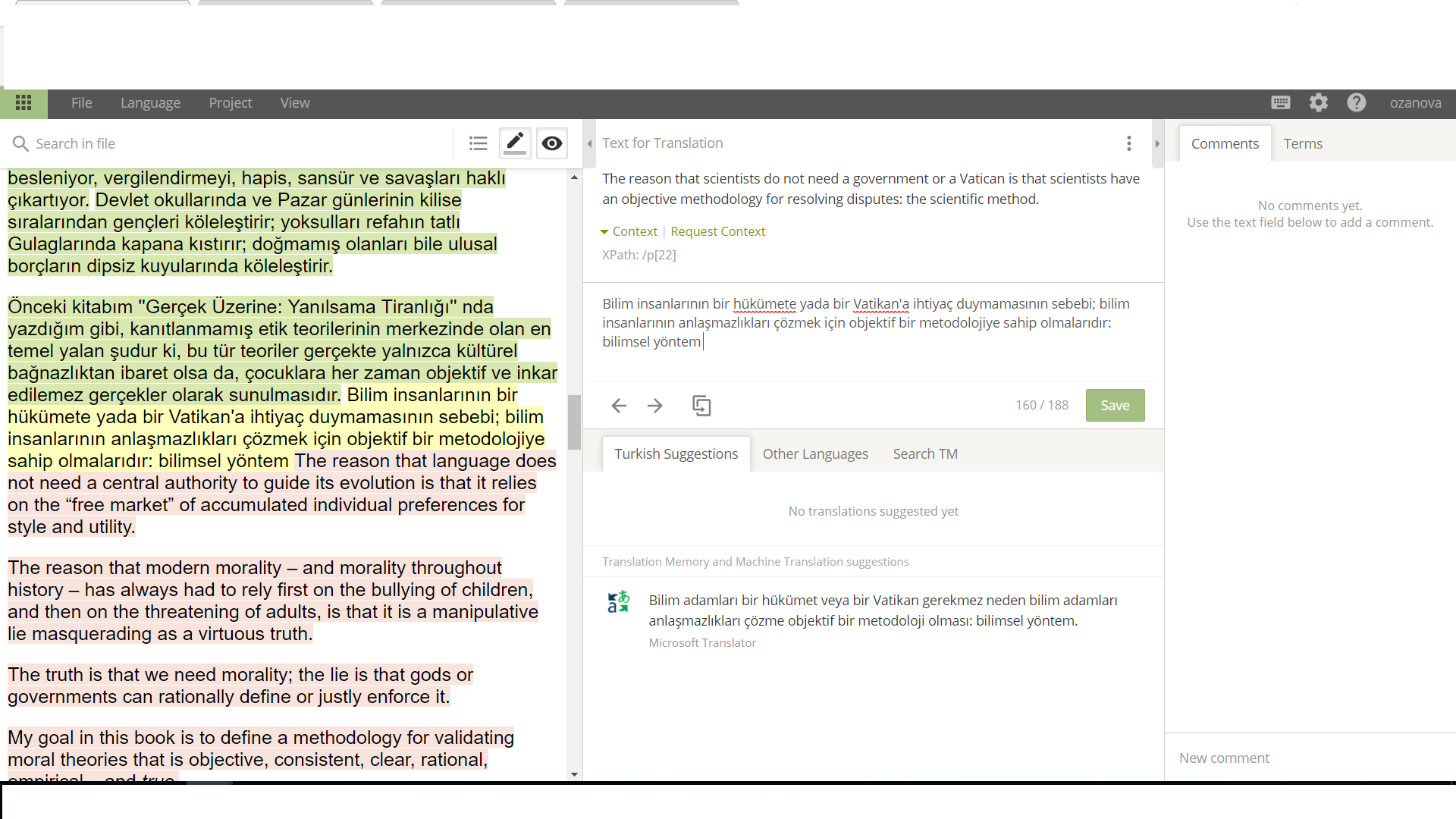This screenshot has width=1456, height=819.
Task: Open the Language menu
Action: point(150,103)
